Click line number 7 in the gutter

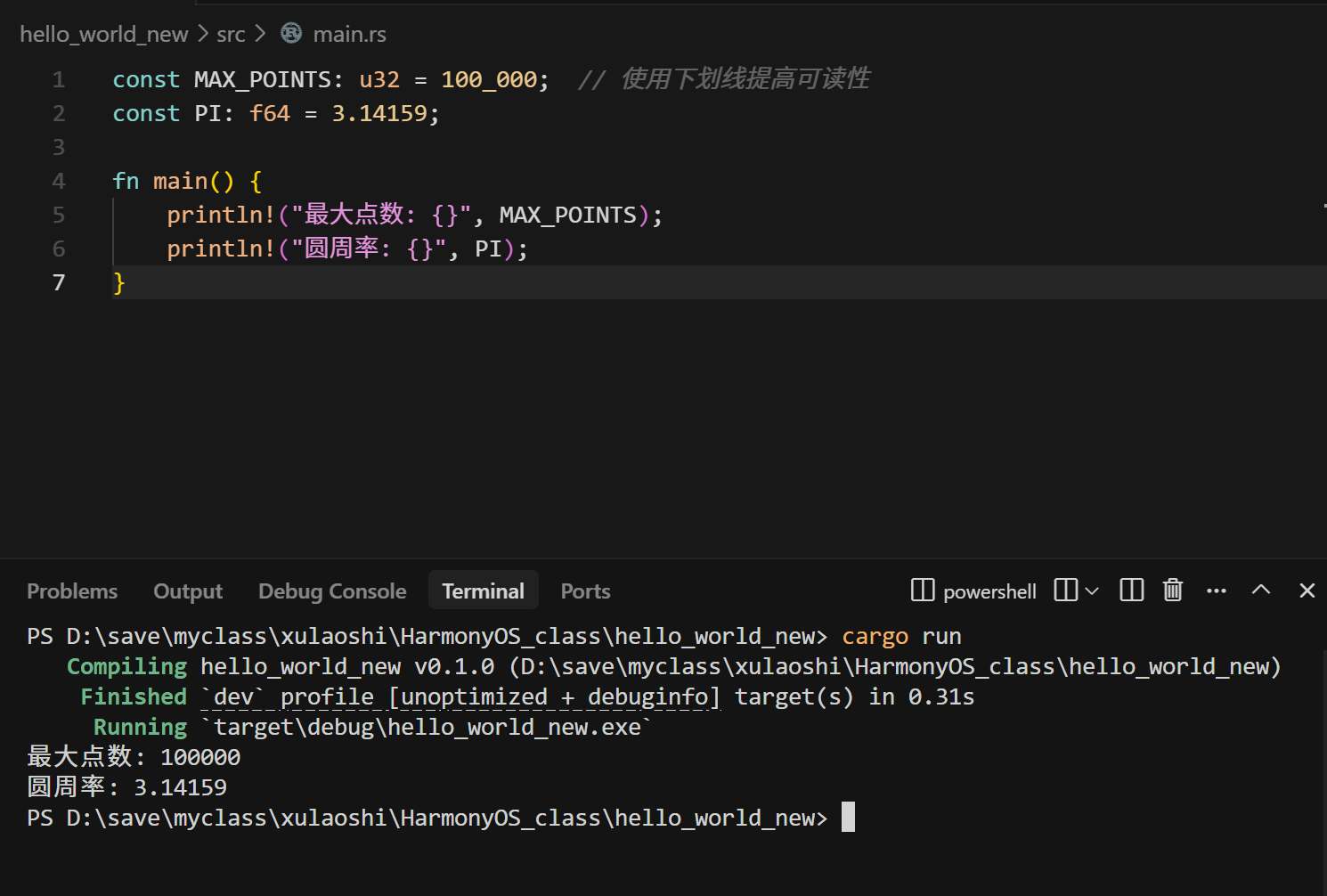coord(59,283)
